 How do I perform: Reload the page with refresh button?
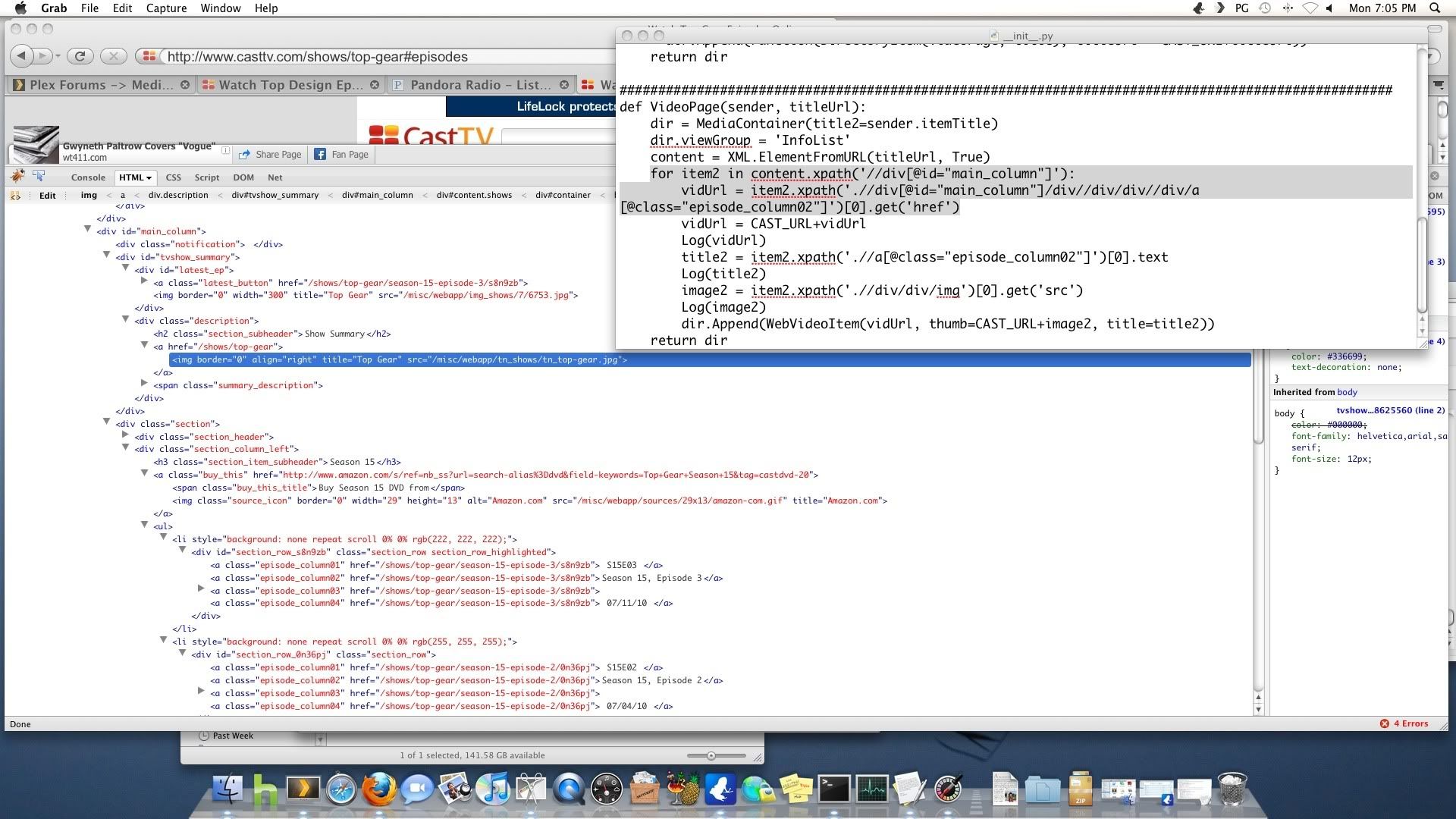click(x=79, y=55)
